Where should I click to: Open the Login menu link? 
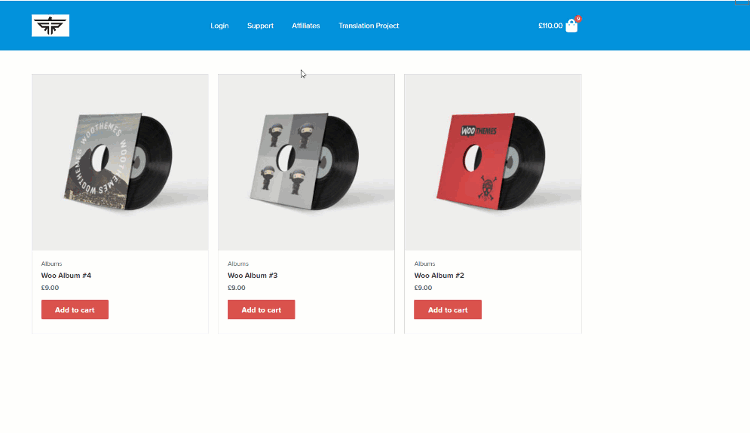coord(220,26)
